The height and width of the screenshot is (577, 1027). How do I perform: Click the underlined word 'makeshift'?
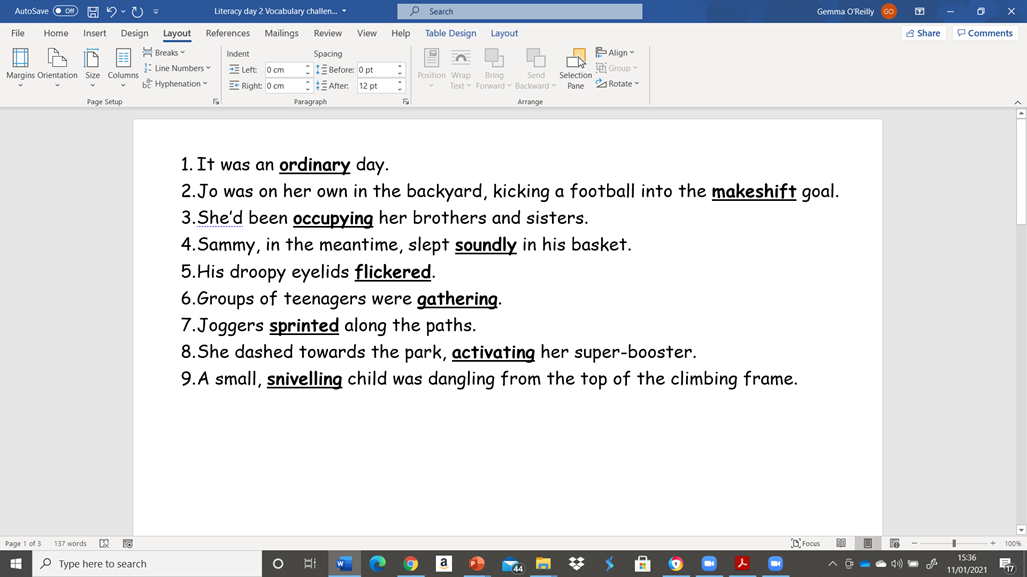pyautogui.click(x=754, y=191)
